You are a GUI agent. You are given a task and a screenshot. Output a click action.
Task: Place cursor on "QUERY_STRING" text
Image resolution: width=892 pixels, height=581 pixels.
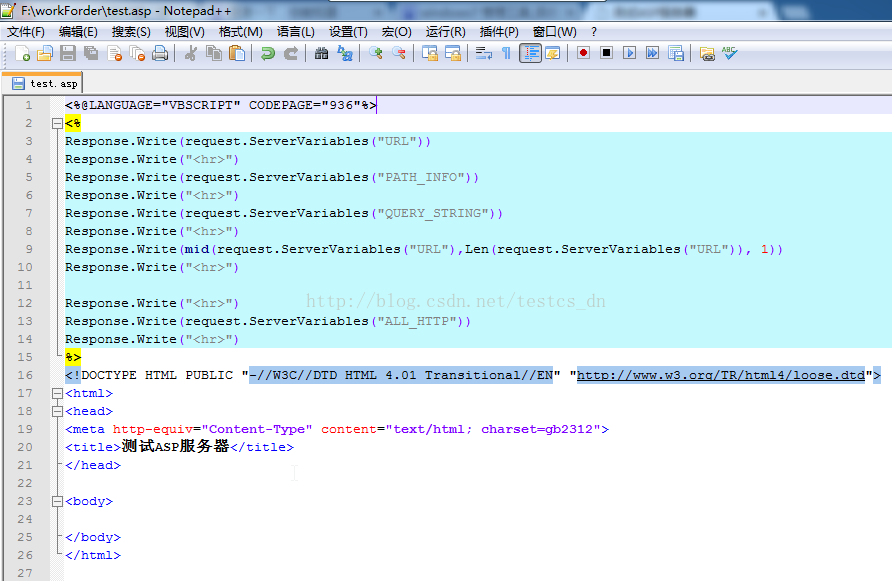(x=433, y=213)
